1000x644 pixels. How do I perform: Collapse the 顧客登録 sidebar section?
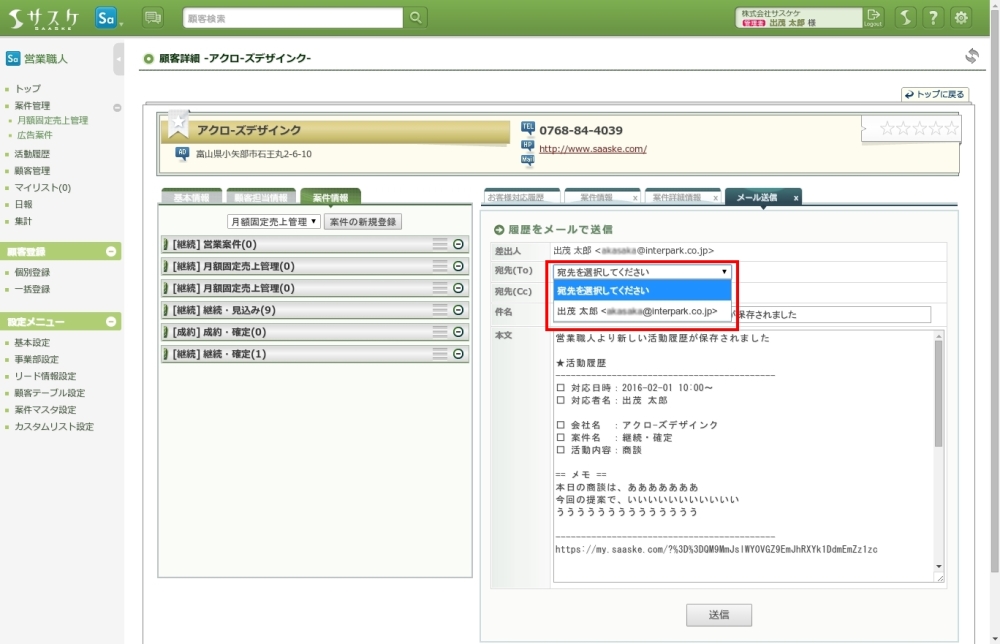111,251
